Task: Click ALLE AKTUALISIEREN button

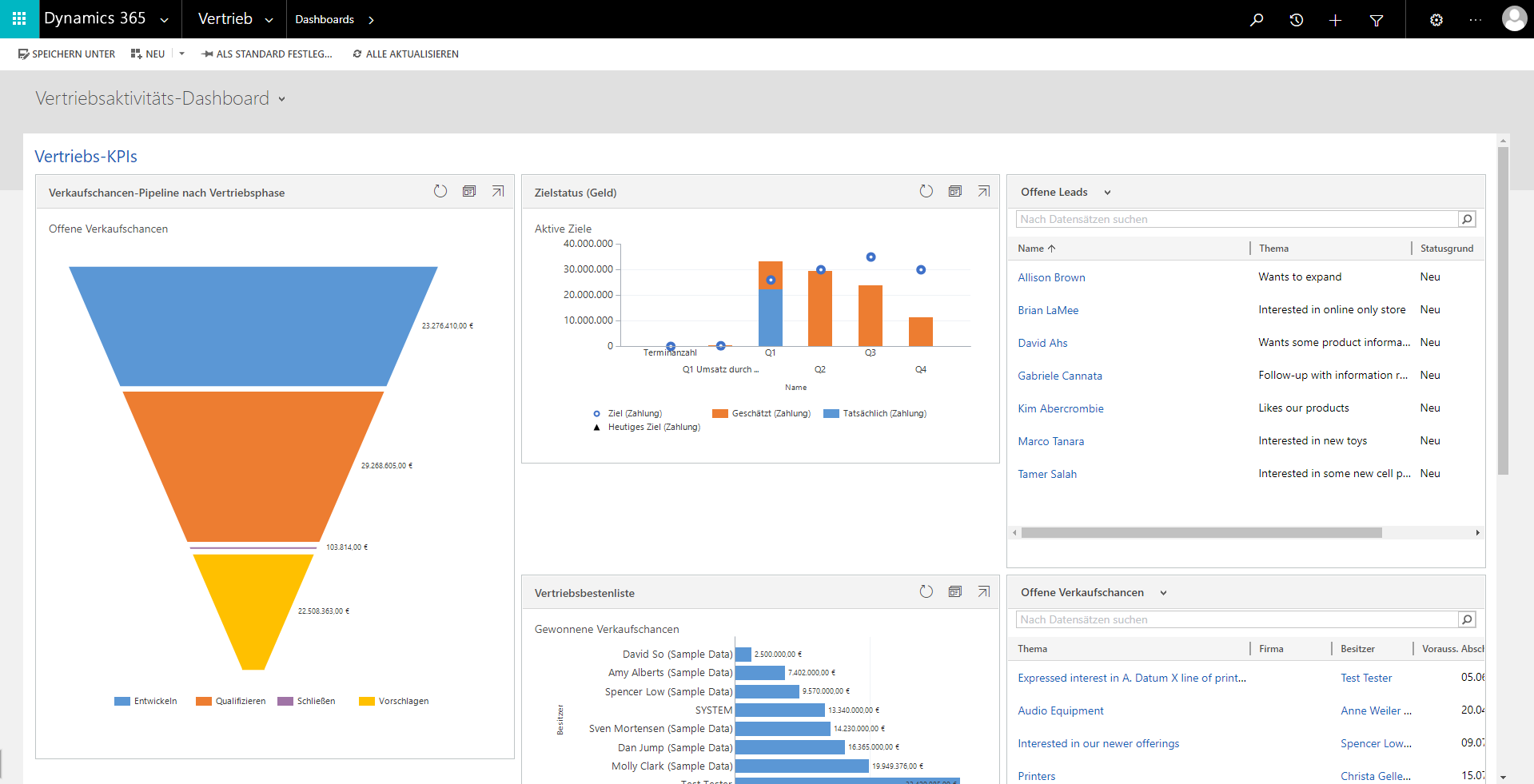Action: pyautogui.click(x=405, y=54)
